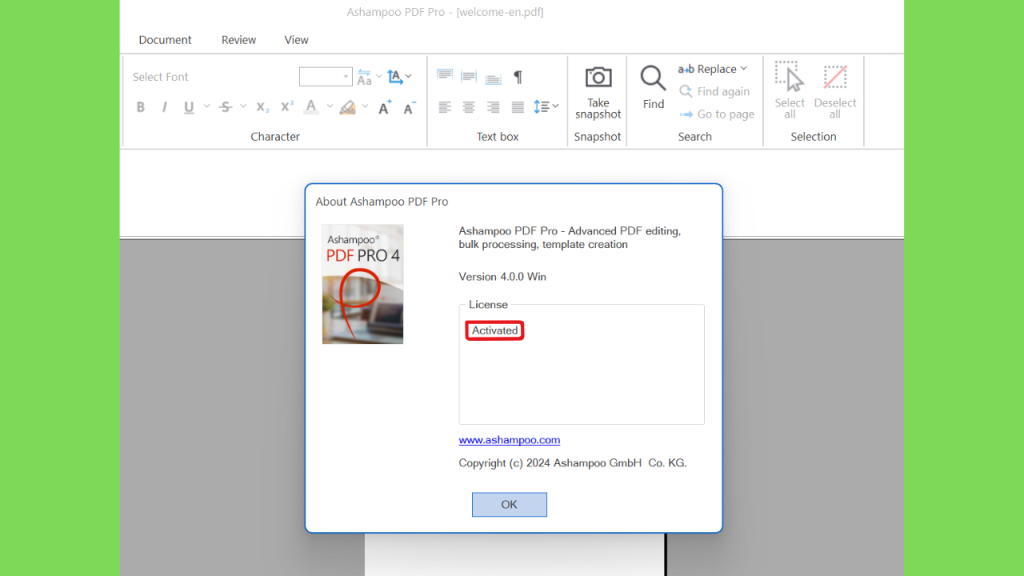
Task: Open the View ribbon tab
Action: tap(296, 40)
